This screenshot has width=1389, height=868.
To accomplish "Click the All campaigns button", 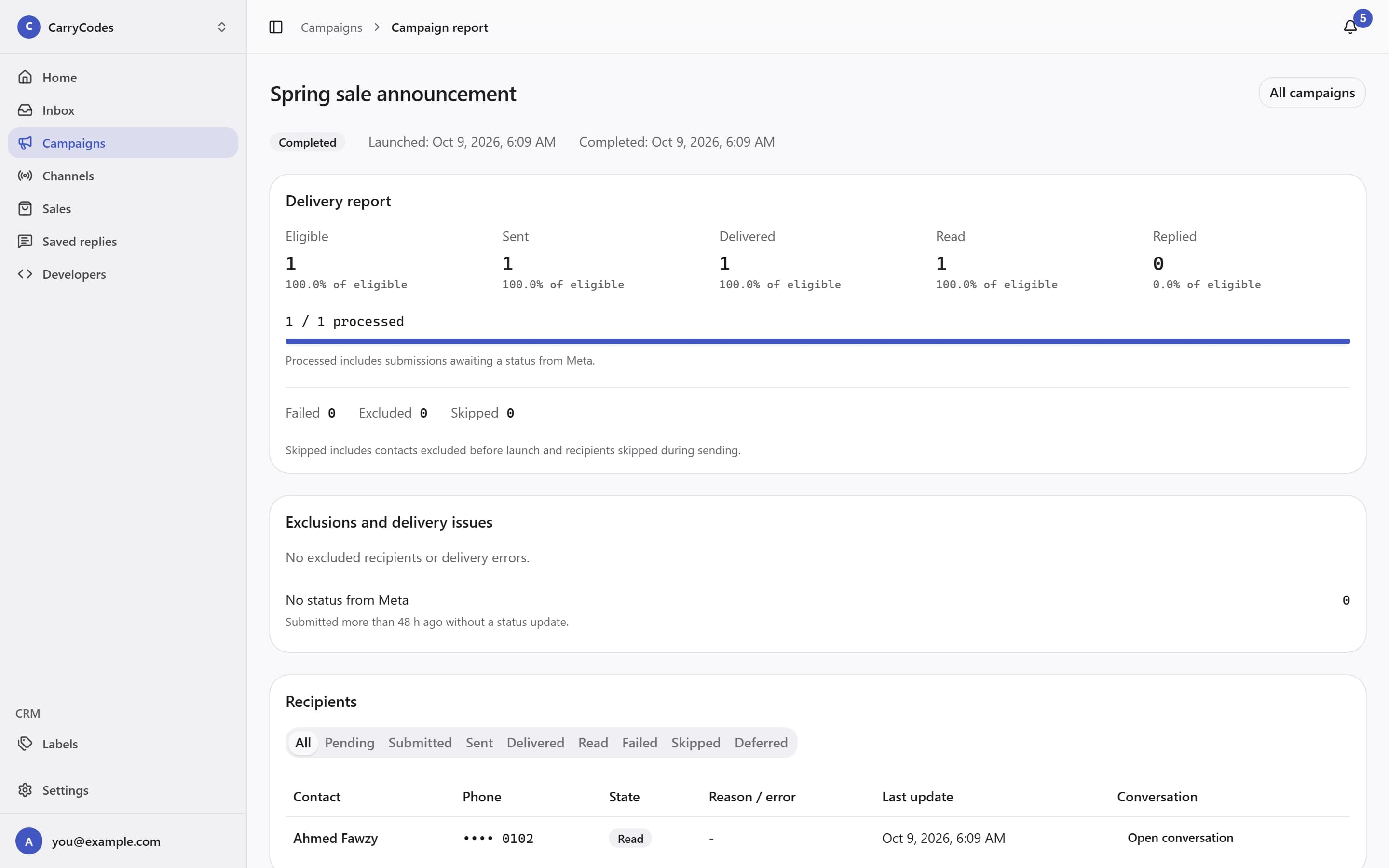I will (x=1311, y=93).
